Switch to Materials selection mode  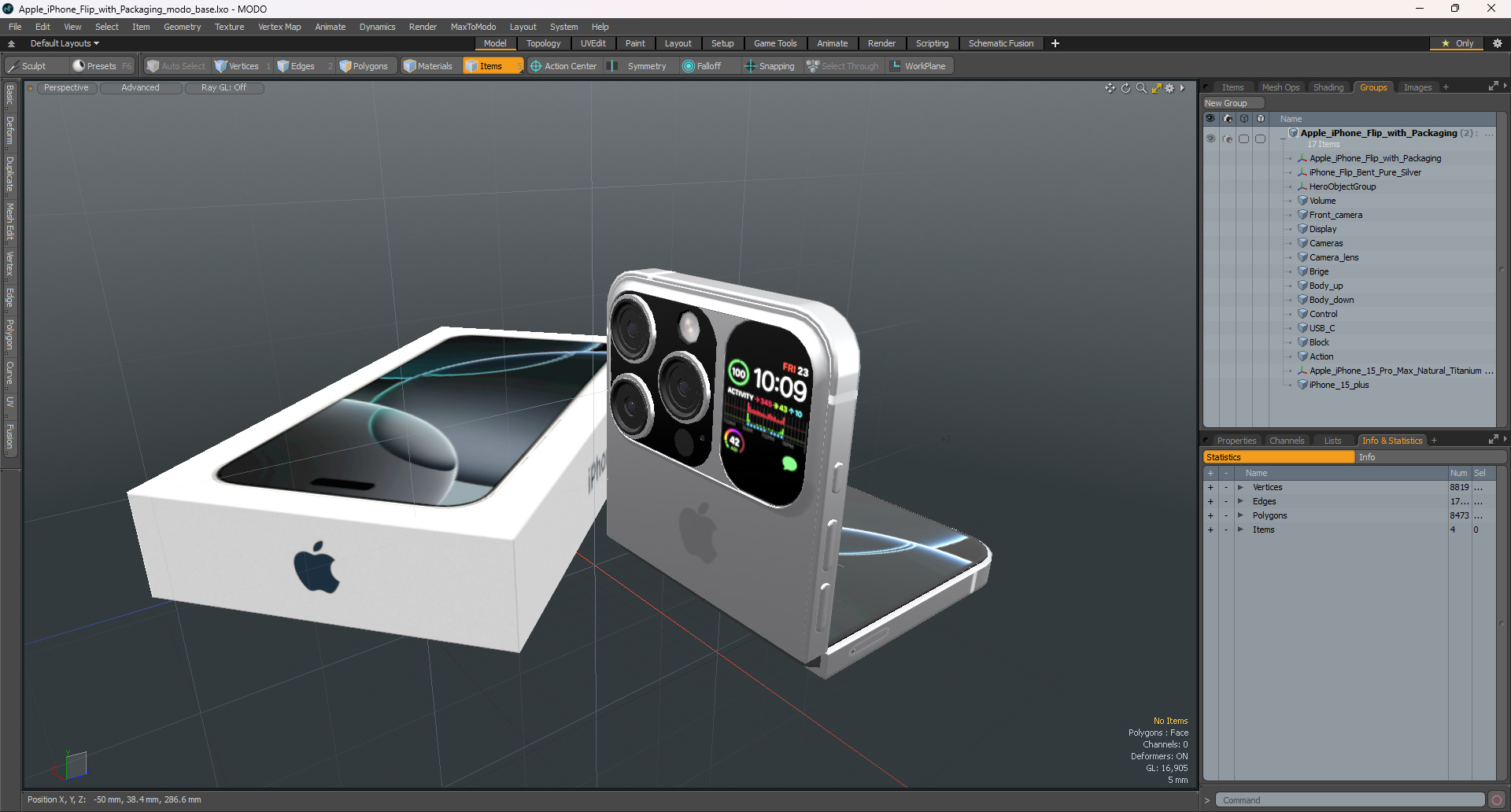point(428,66)
